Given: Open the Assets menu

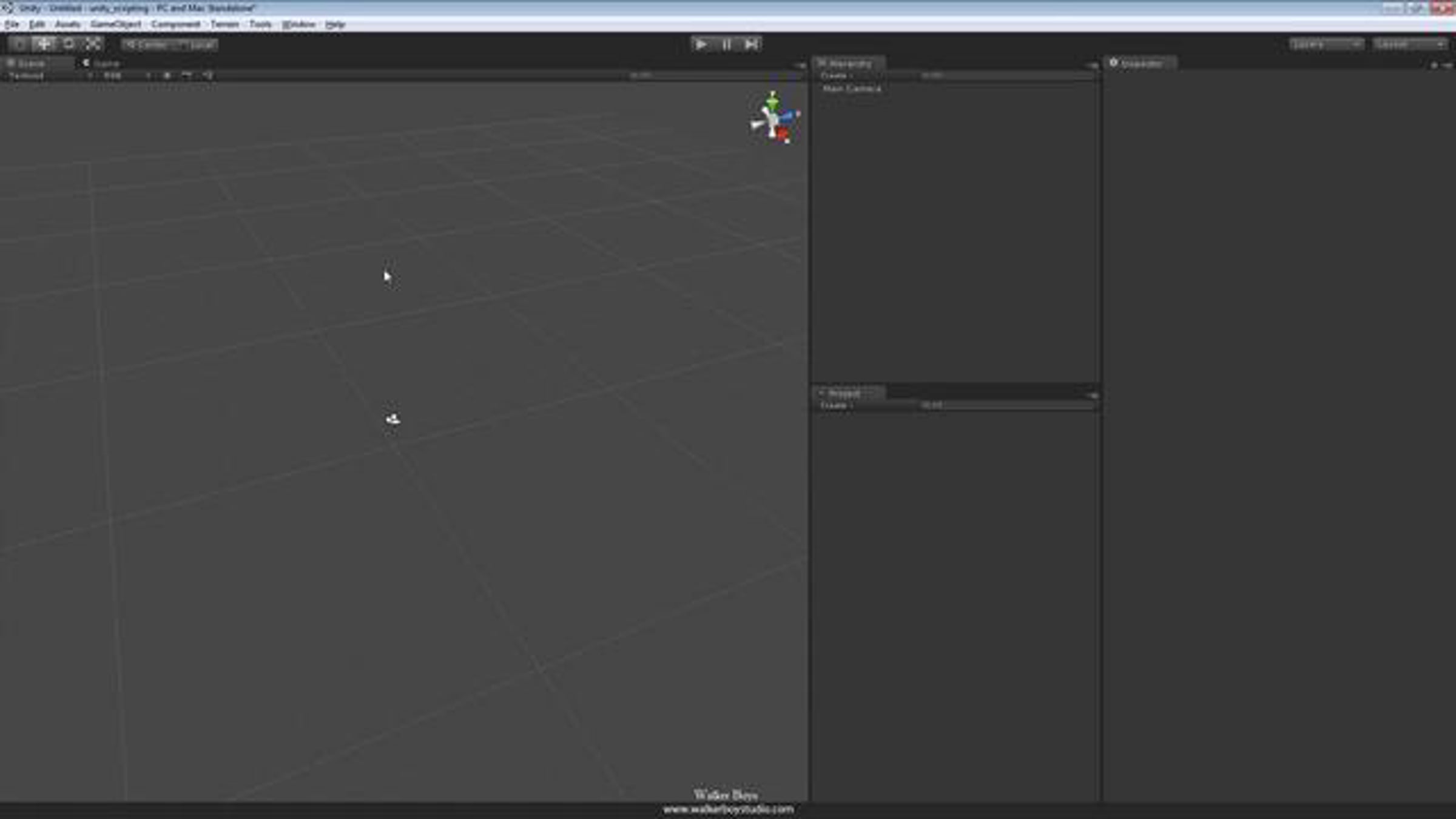Looking at the screenshot, I should (x=67, y=24).
